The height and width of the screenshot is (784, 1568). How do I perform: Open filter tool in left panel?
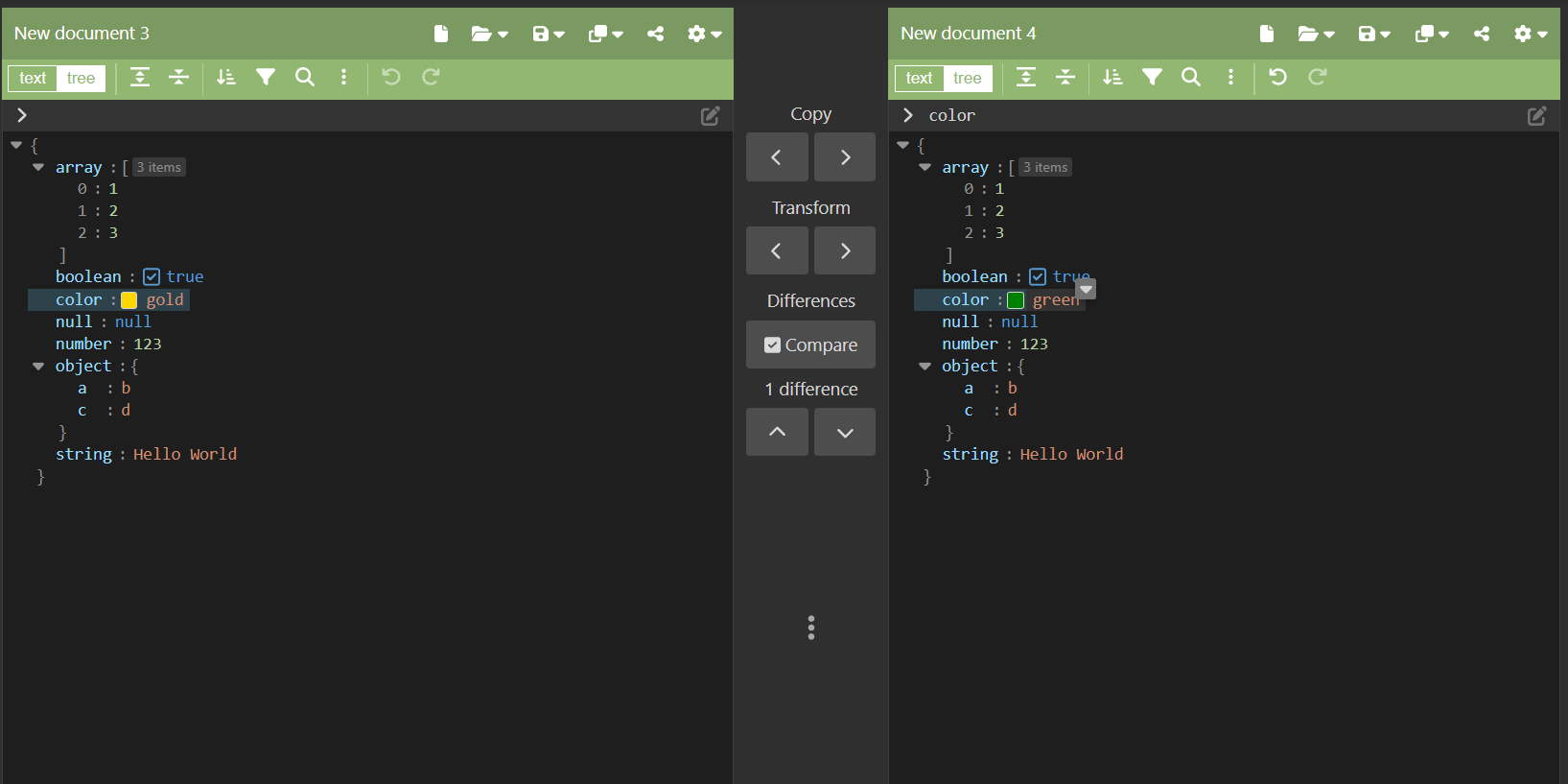(x=266, y=77)
